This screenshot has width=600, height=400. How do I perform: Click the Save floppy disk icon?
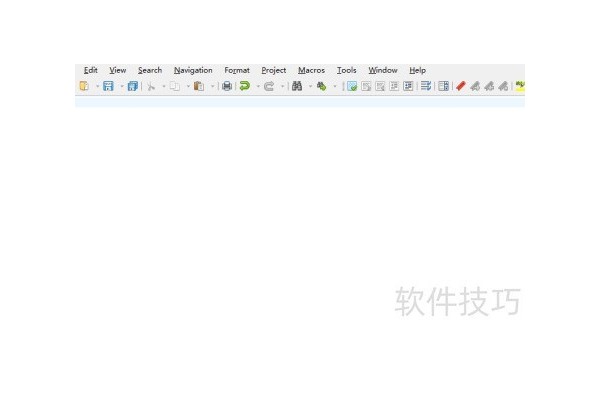pyautogui.click(x=108, y=86)
